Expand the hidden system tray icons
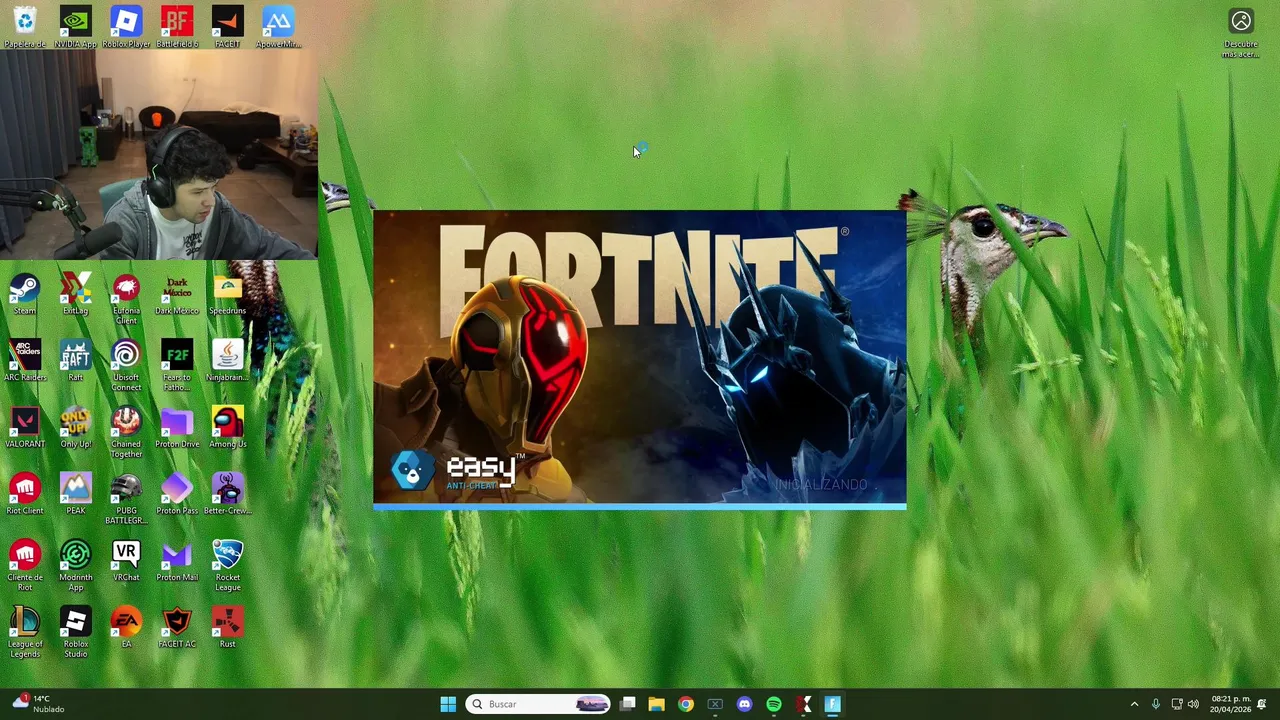Screen dimensions: 1280x720 [1134, 704]
